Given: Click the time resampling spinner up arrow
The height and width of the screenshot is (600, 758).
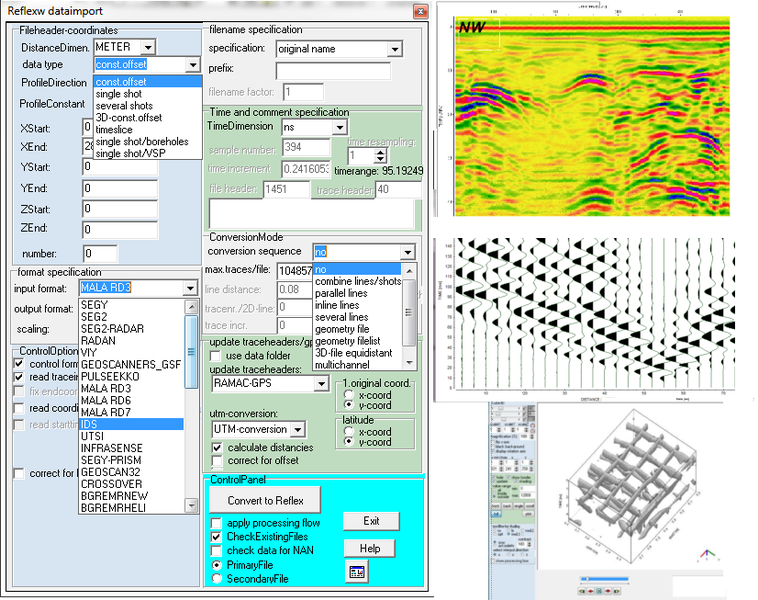Looking at the screenshot, I should tap(380, 151).
